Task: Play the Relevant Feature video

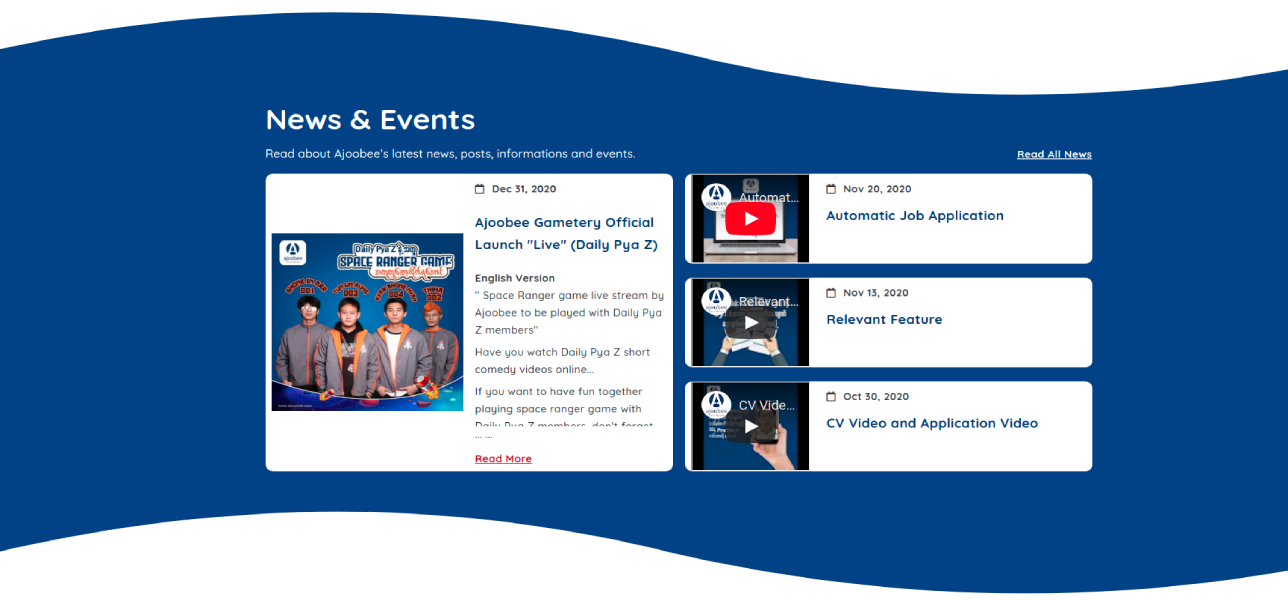Action: 751,322
